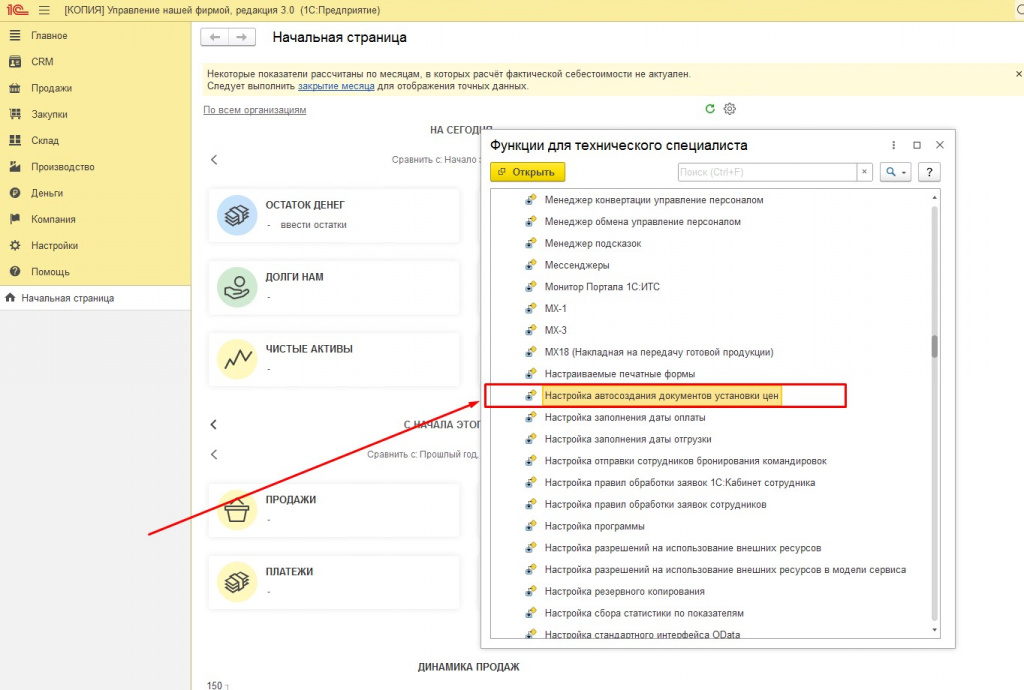Open the 1C main menu hamburger icon
Viewport: 1024px width, 690px height.
pyautogui.click(x=44, y=10)
